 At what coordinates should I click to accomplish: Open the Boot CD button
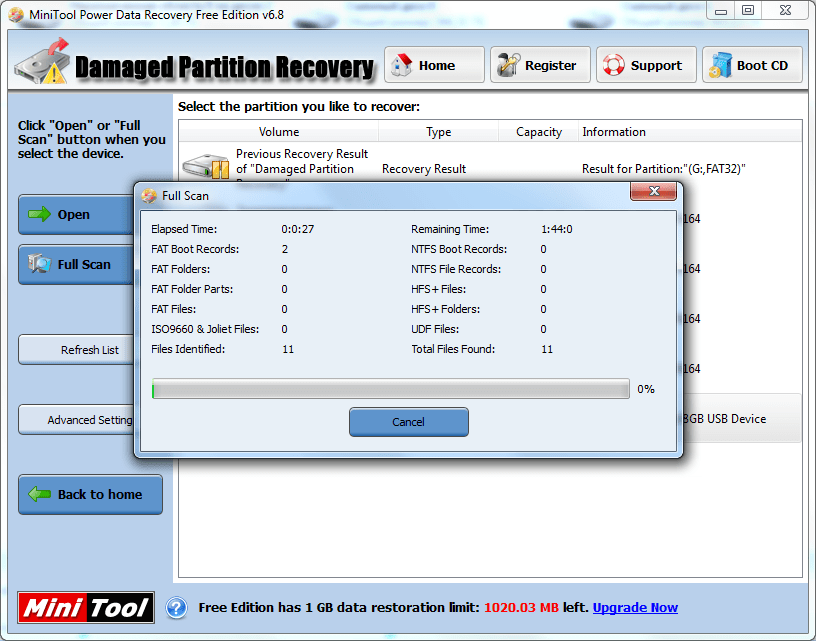pos(752,65)
